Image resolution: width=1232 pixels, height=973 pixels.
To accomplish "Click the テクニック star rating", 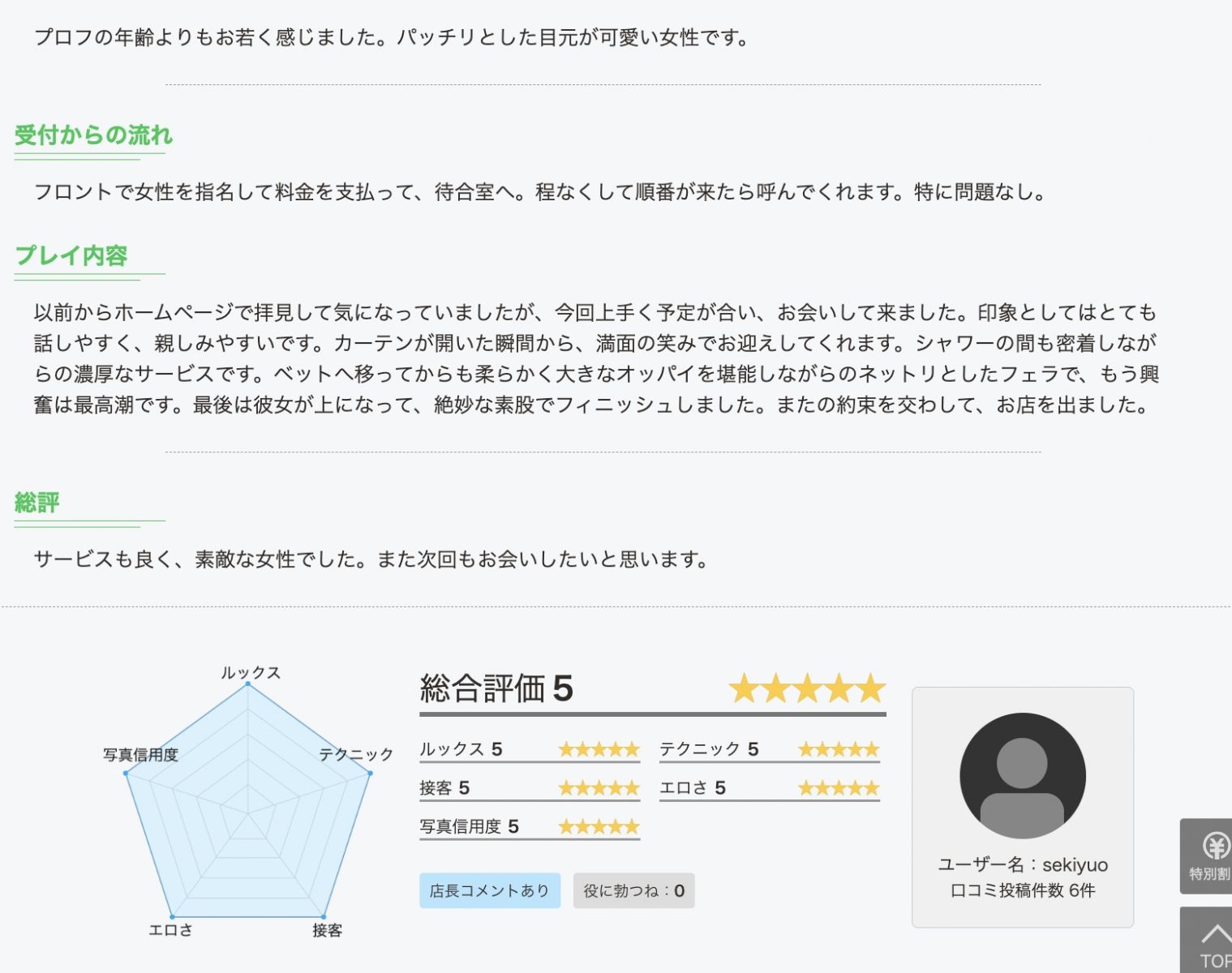I will [x=839, y=749].
